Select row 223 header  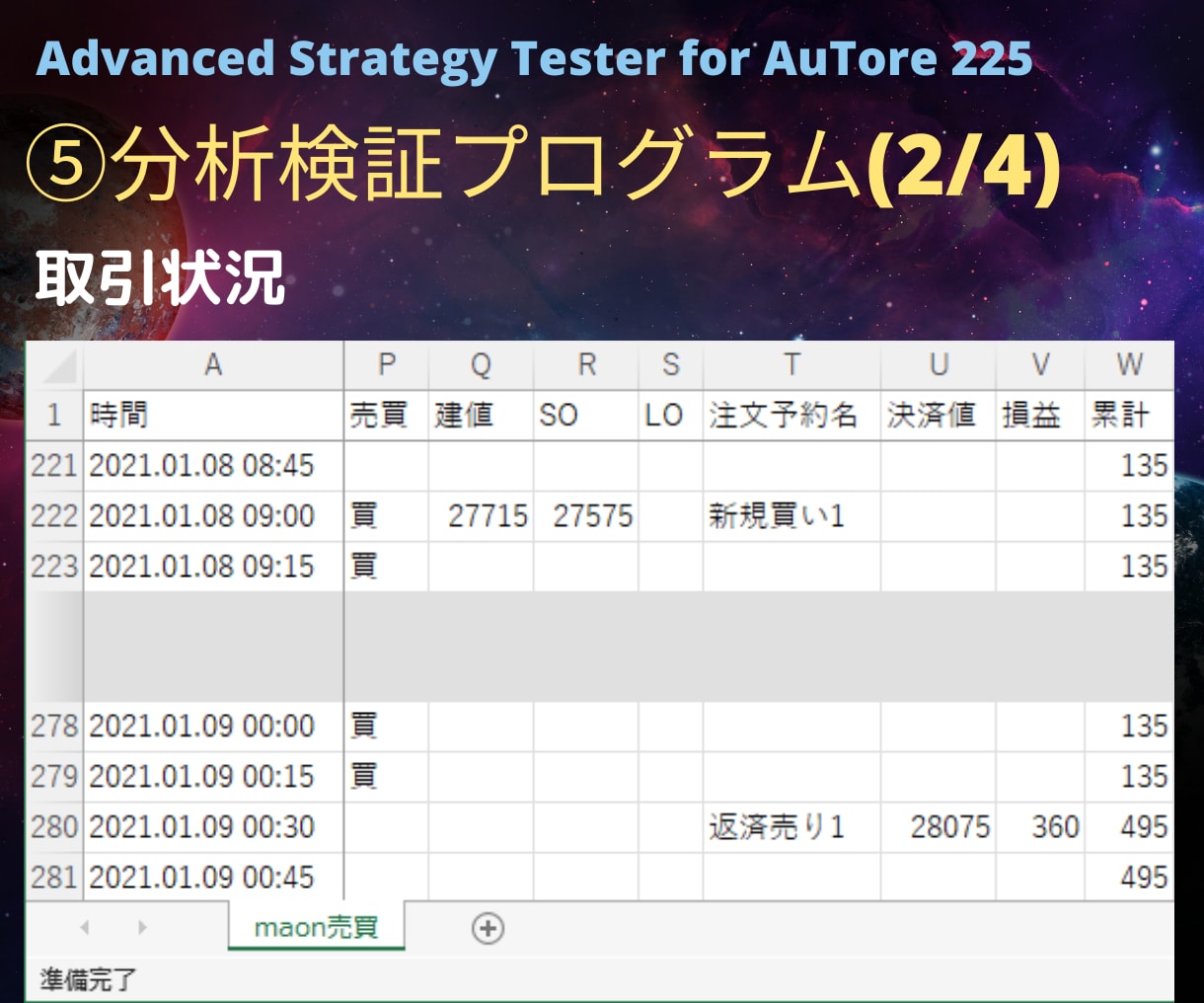tap(55, 566)
